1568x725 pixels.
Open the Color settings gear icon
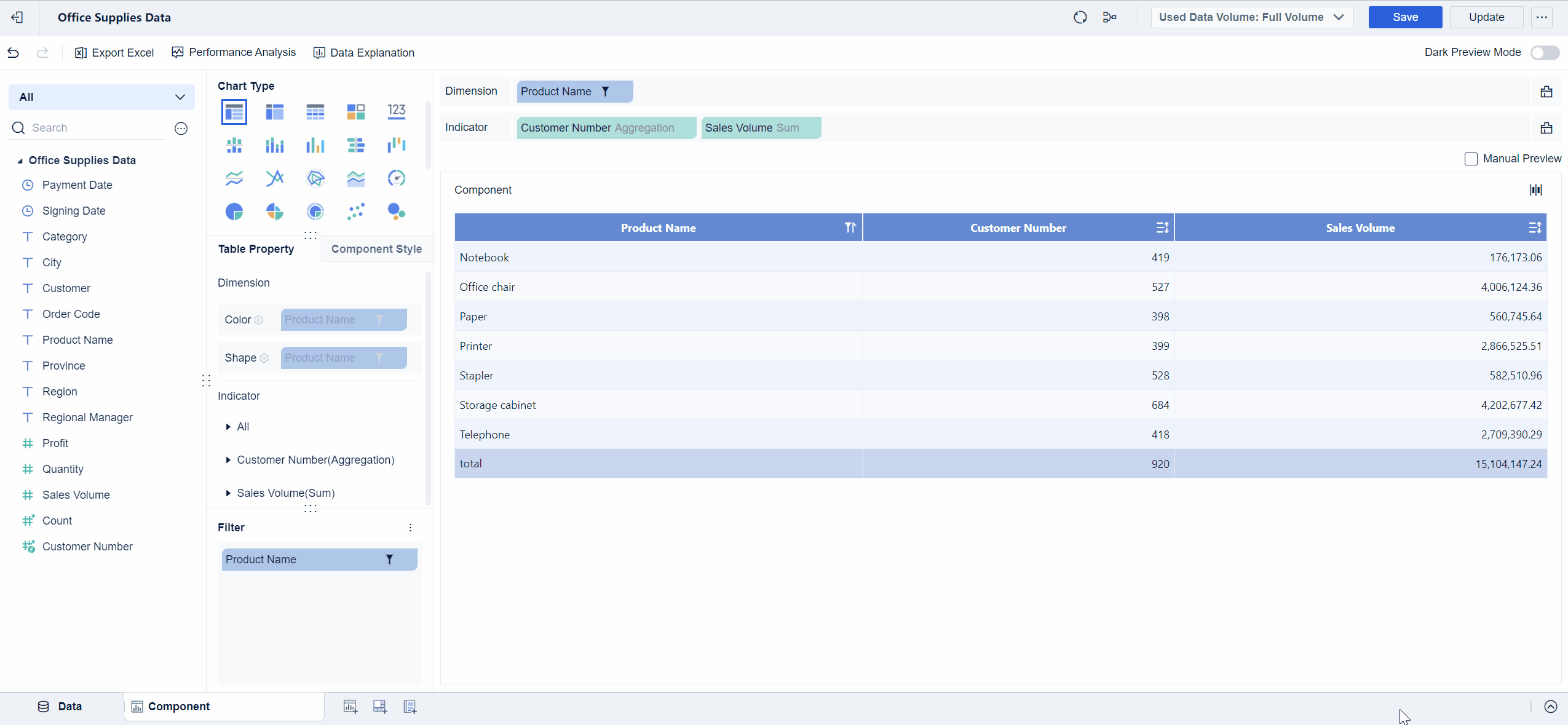click(259, 320)
